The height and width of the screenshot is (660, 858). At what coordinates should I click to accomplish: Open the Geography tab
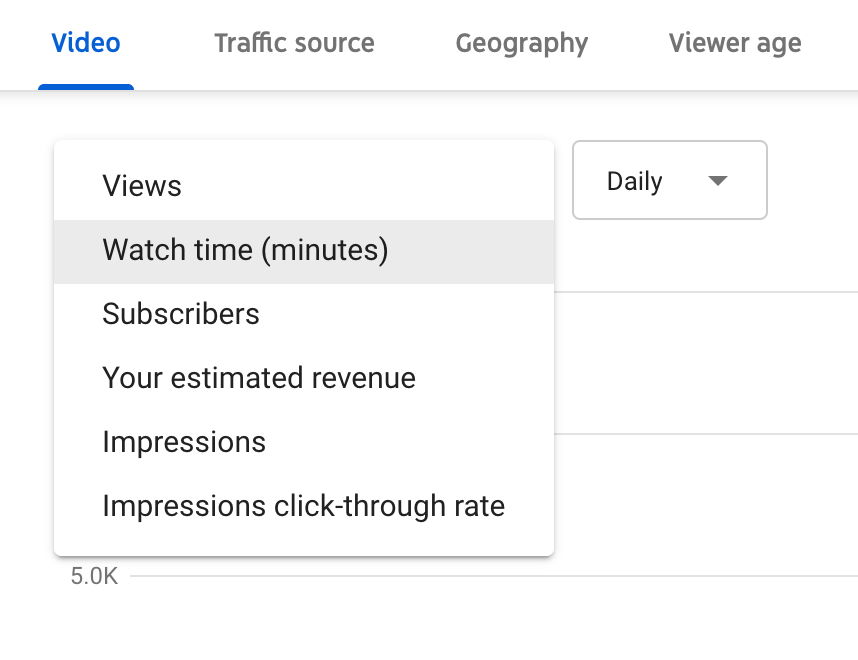(521, 43)
